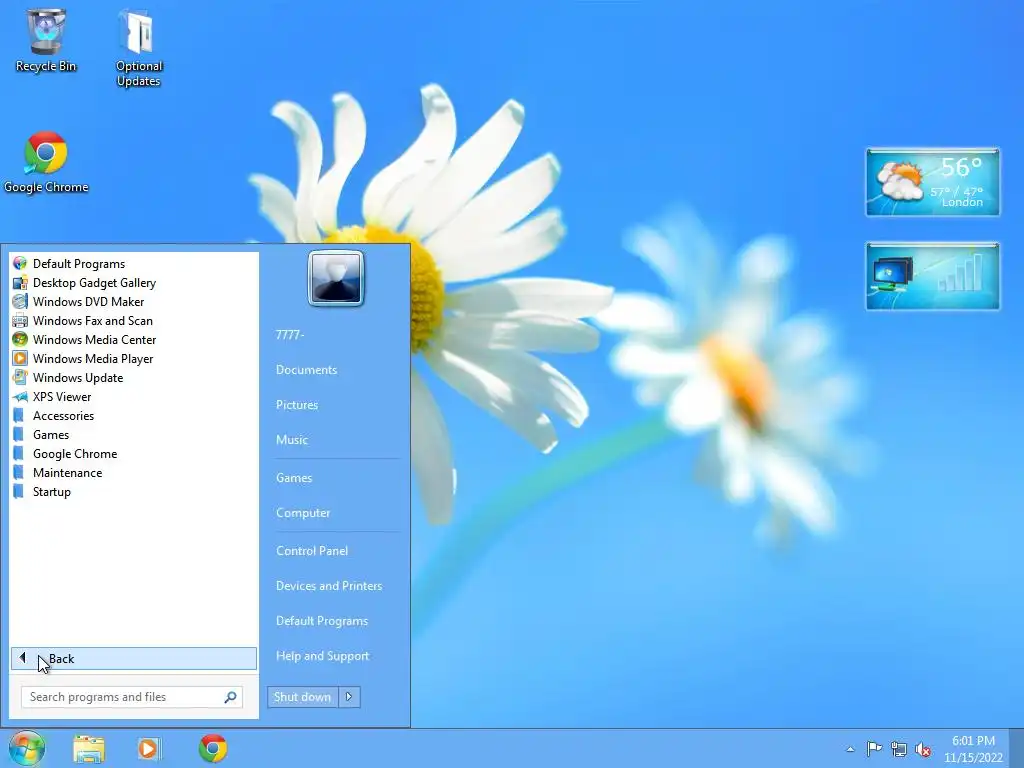The image size is (1024, 768).
Task: Open Pictures from the Start menu
Action: [x=297, y=405]
